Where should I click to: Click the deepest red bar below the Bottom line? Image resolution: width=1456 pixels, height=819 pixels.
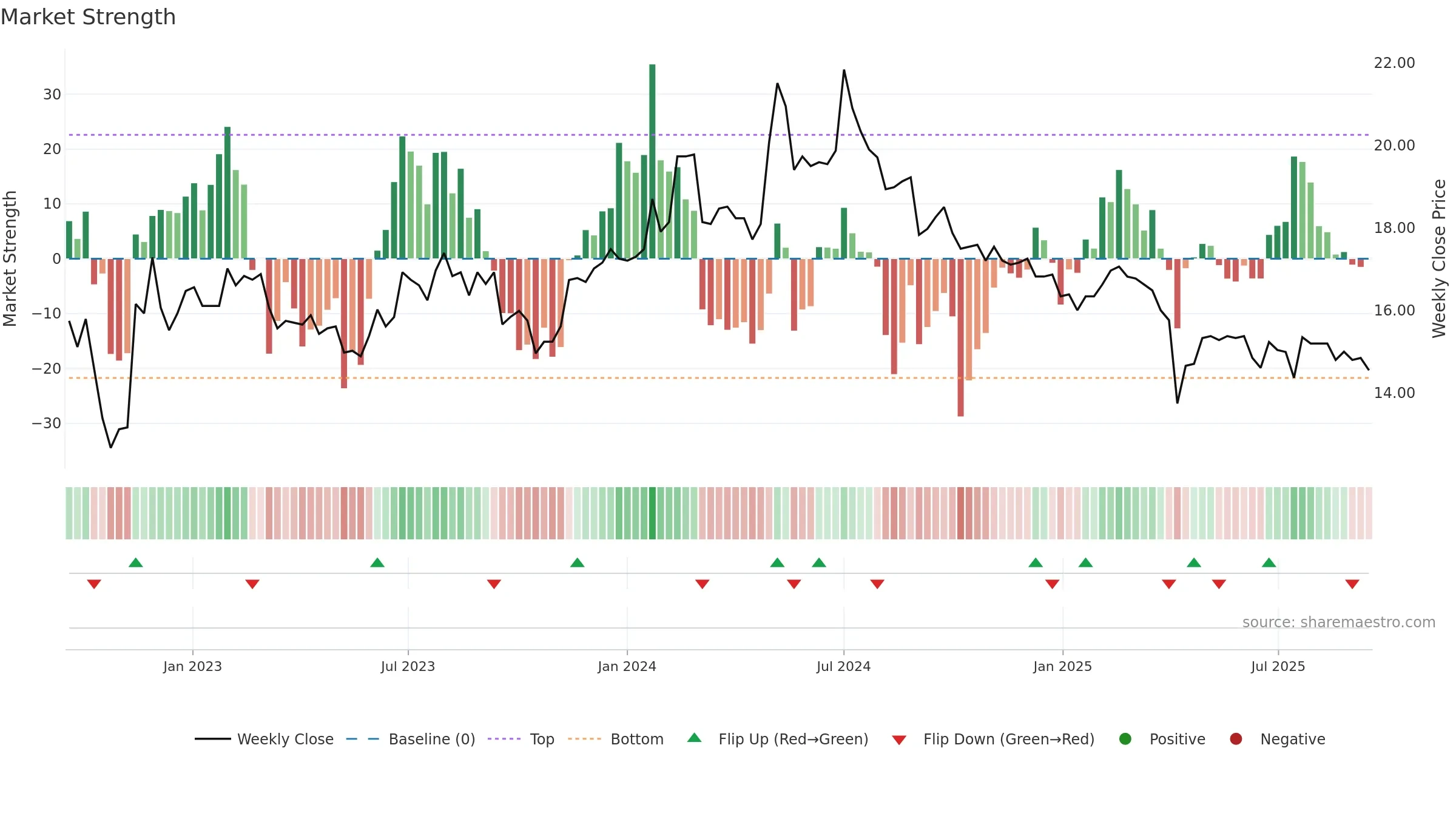click(x=961, y=337)
